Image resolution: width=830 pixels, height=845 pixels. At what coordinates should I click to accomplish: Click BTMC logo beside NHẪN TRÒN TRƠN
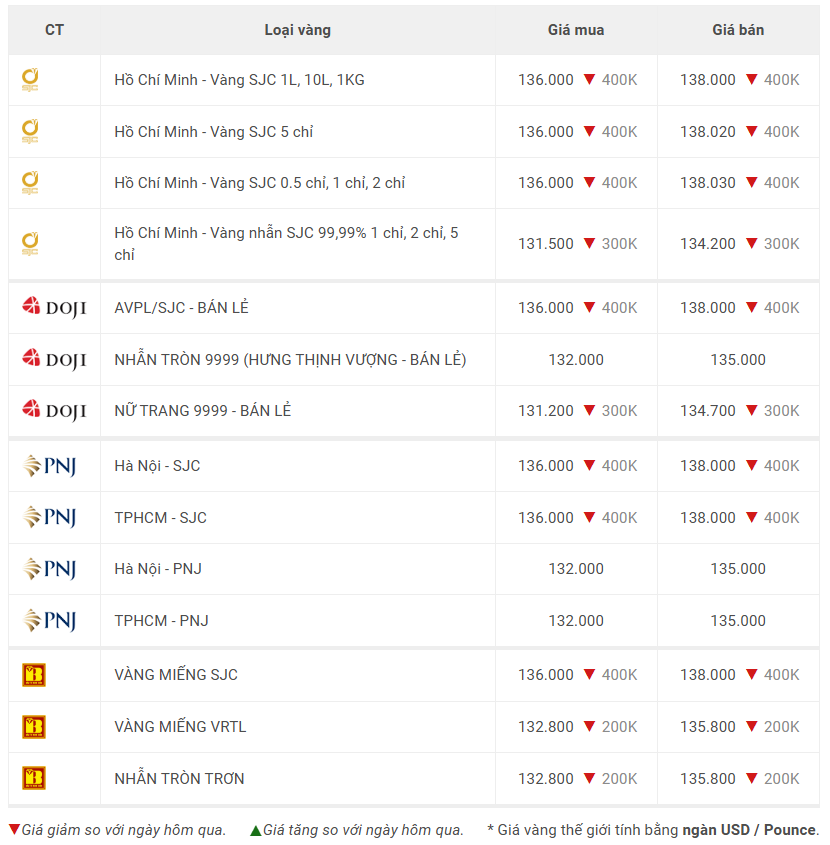tap(34, 778)
